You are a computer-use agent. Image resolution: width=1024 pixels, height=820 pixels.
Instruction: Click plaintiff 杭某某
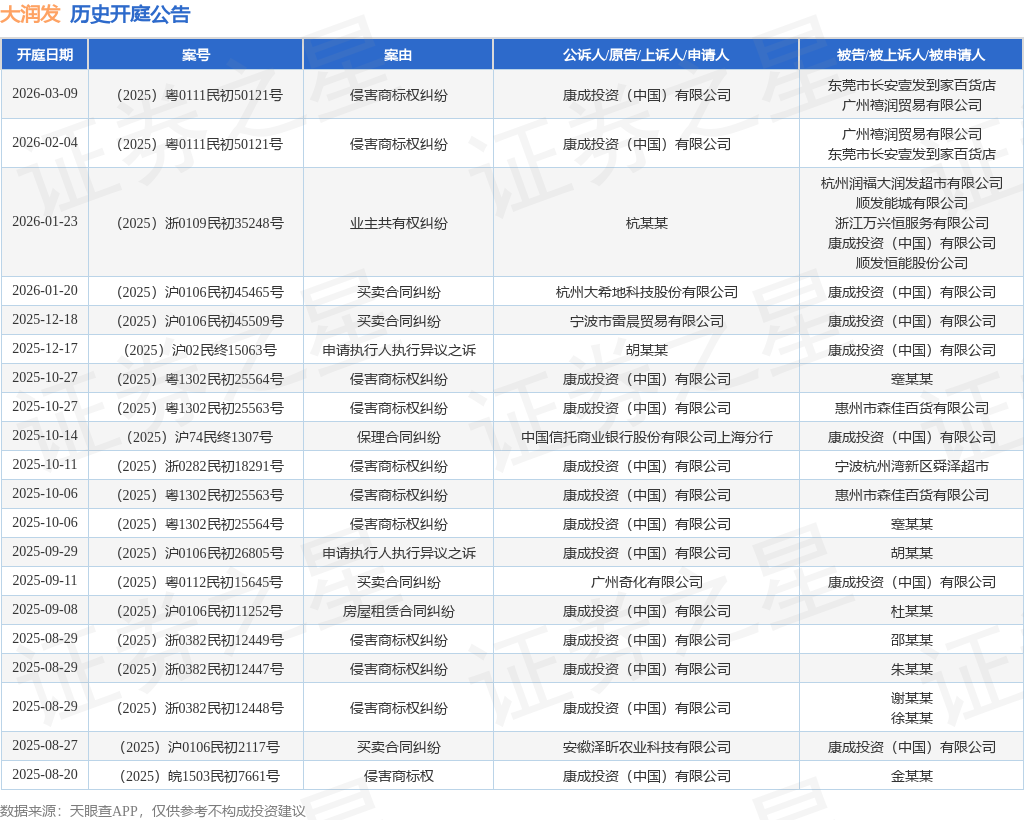(647, 223)
